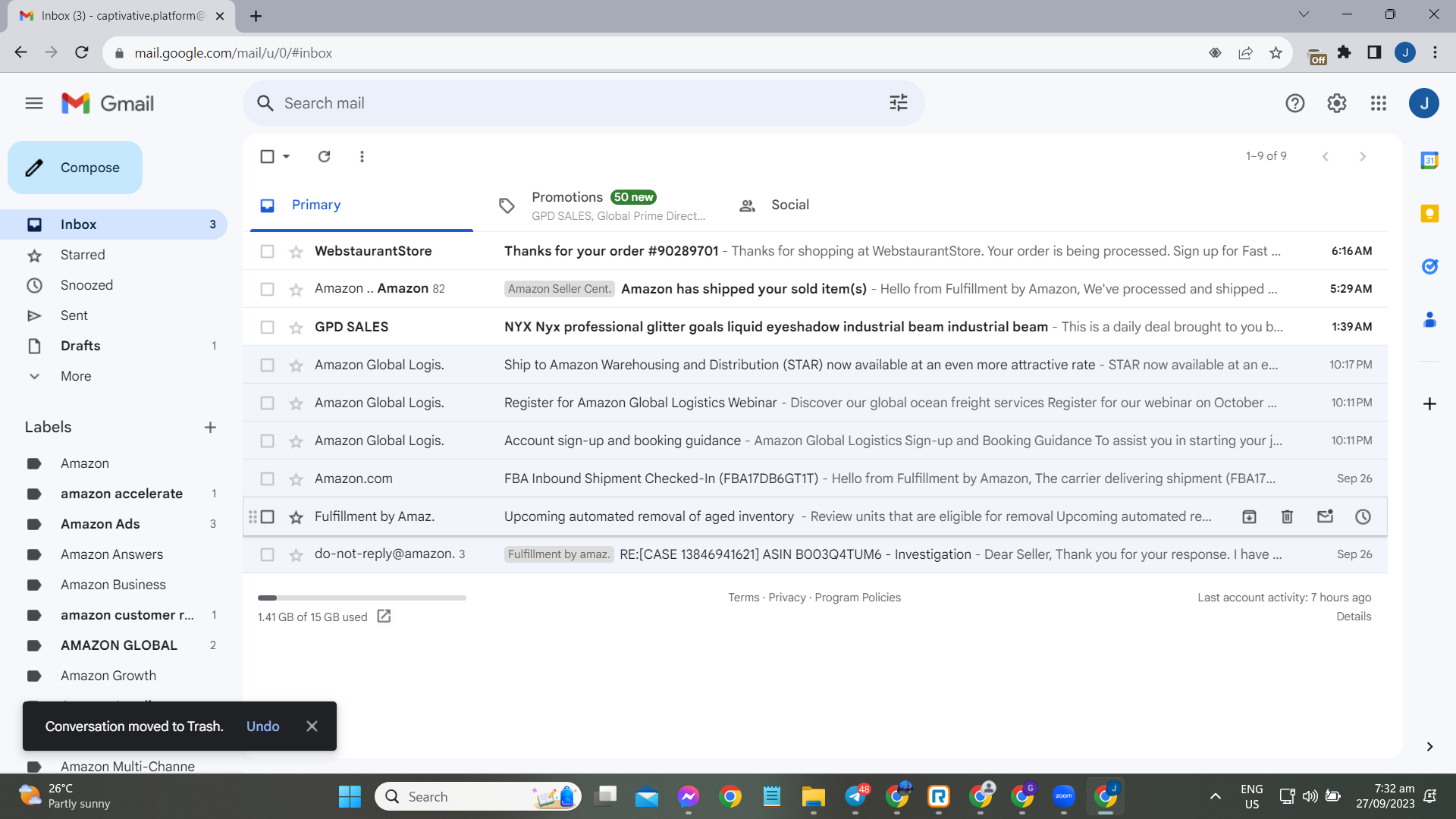Star the WebstaurantStore email

click(296, 252)
